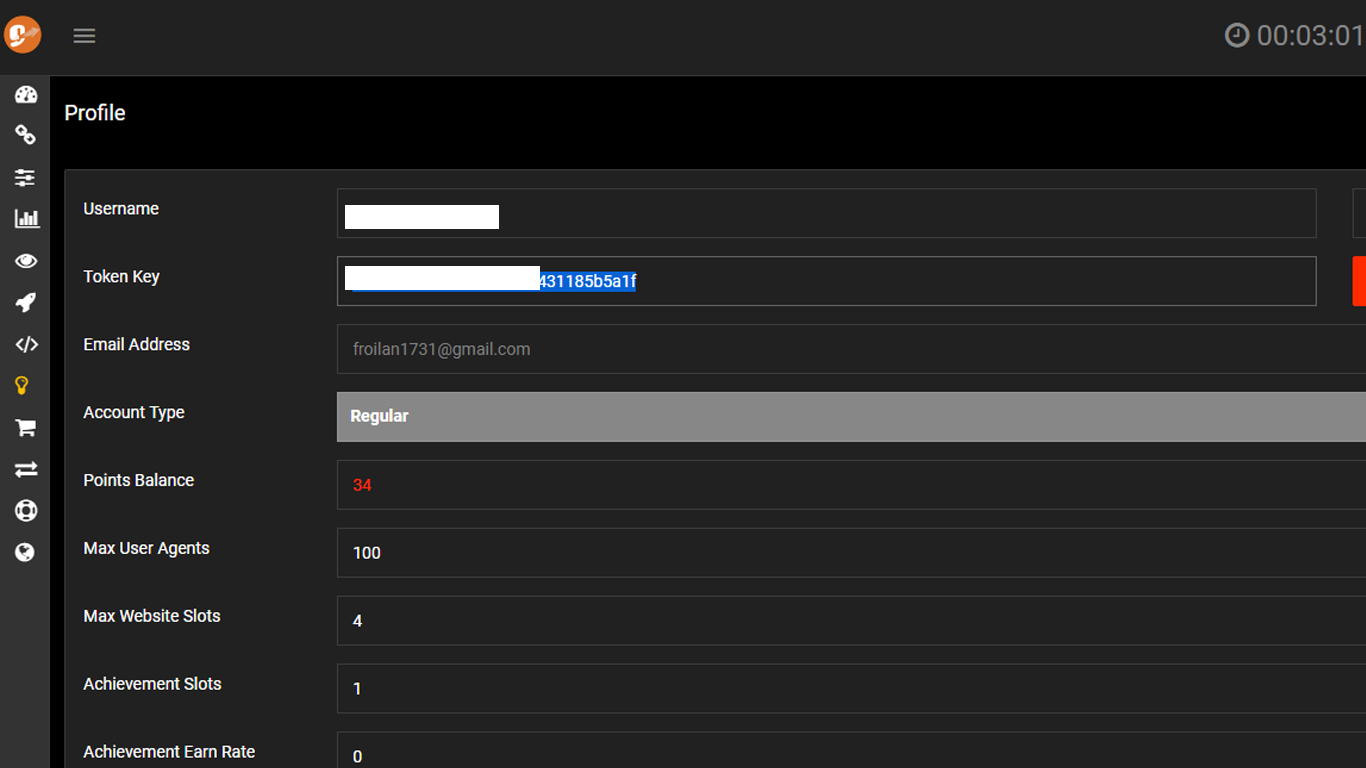Select the eye icon in sidebar
This screenshot has height=768, width=1366.
tap(26, 261)
